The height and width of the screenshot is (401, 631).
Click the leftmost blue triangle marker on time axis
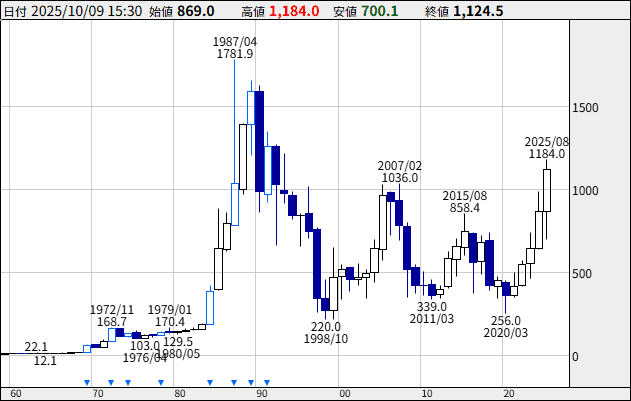coord(87,382)
